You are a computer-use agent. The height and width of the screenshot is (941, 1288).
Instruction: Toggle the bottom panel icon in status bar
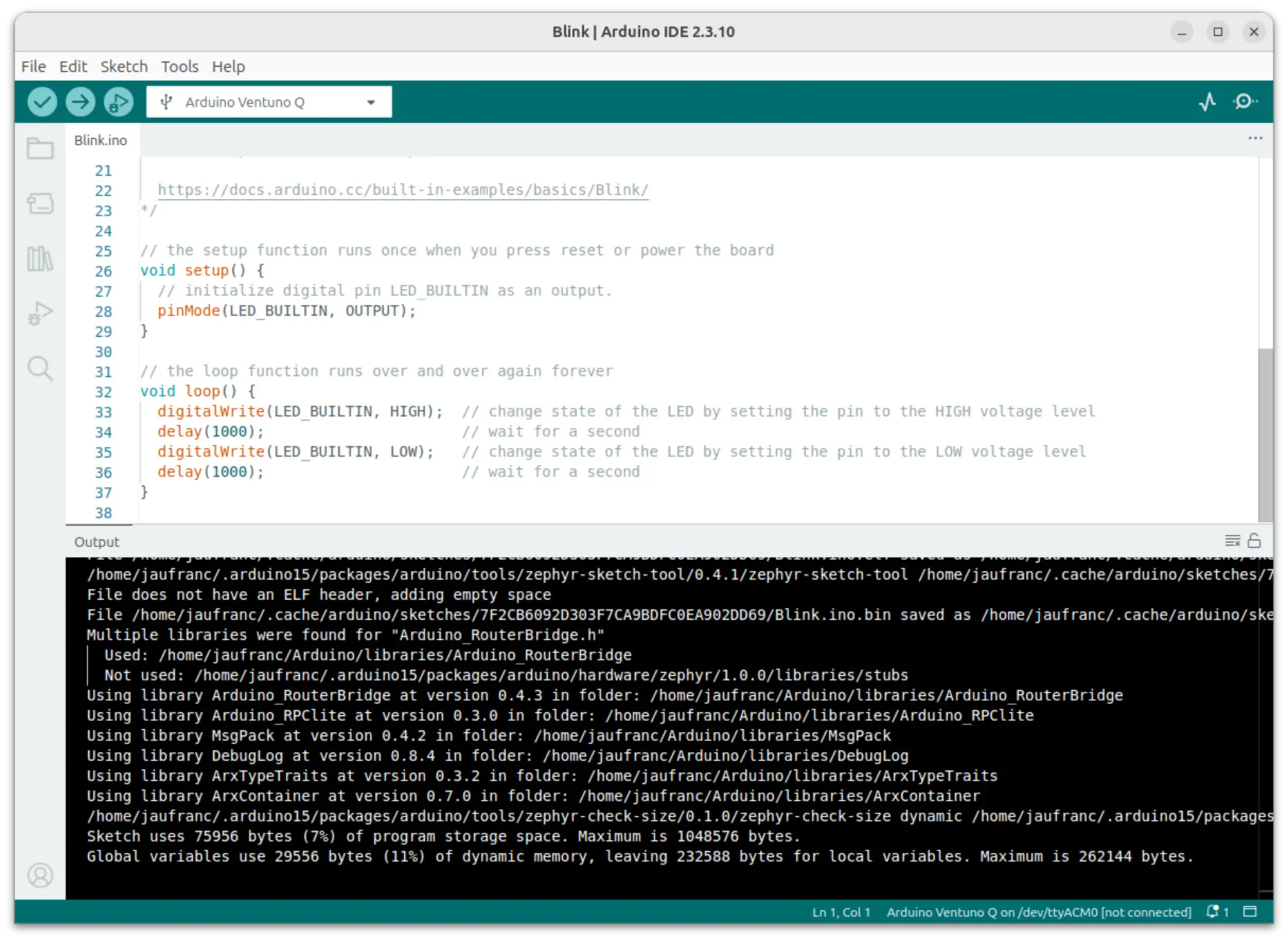pos(1250,911)
